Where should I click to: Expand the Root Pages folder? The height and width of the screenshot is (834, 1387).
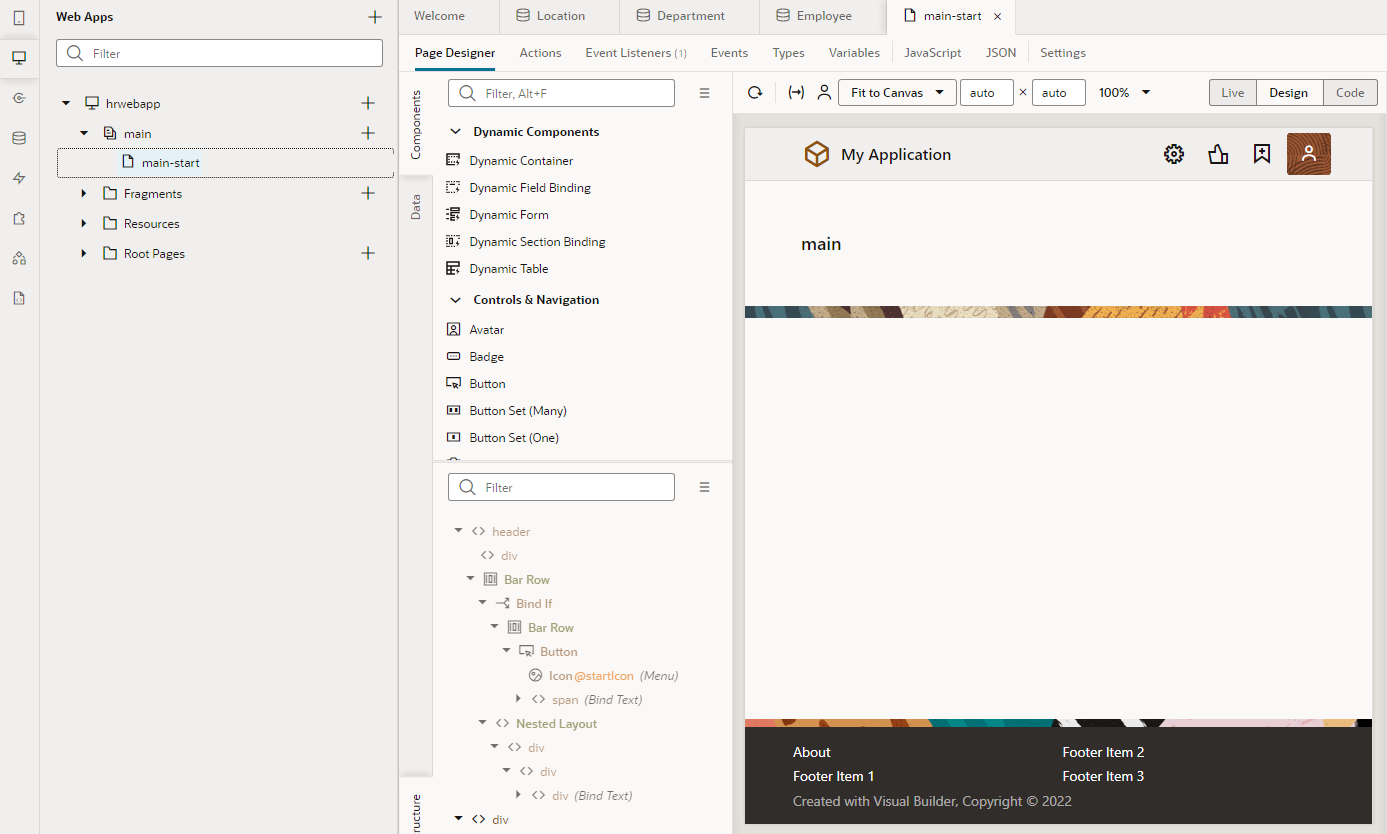84,254
